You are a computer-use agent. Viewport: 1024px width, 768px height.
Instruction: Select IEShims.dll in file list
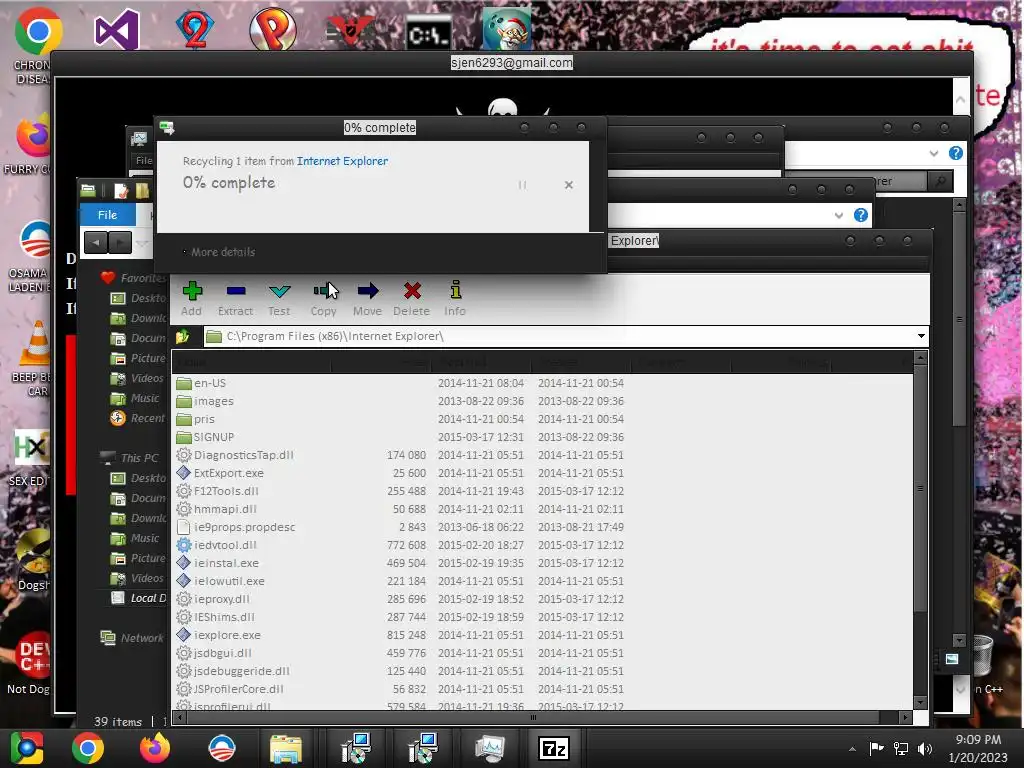coord(224,616)
